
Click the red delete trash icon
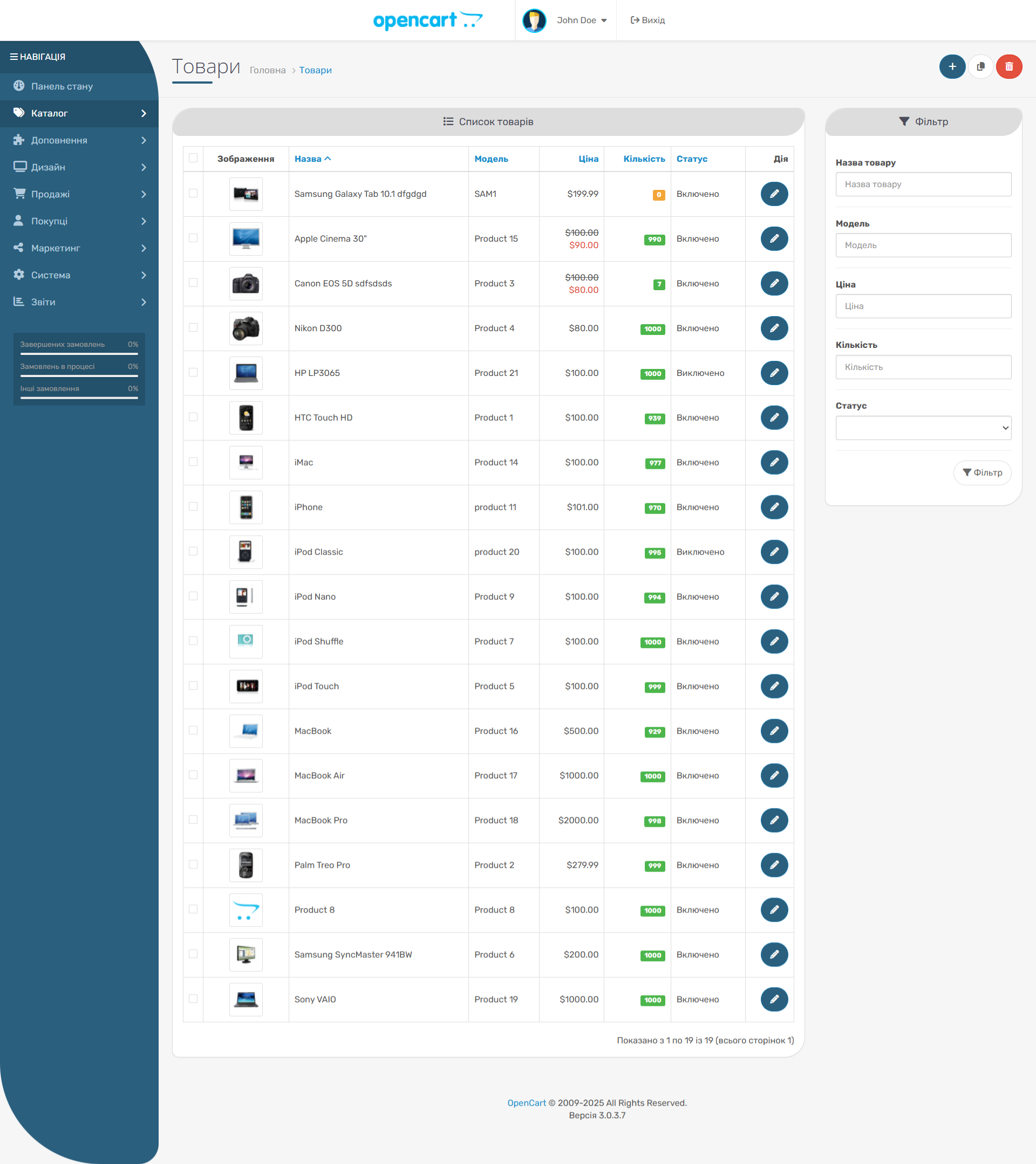(x=1008, y=67)
